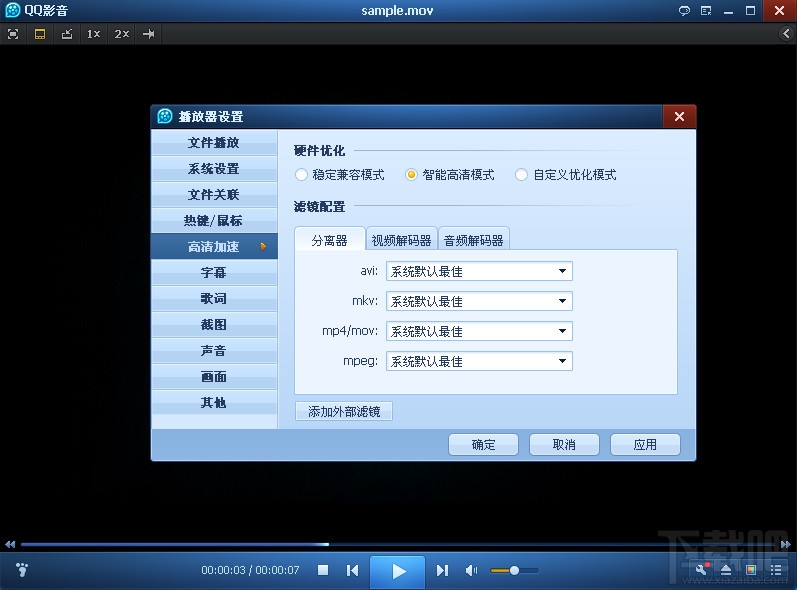This screenshot has width=797, height=590.
Task: Select 自定义优化模式 radio option
Action: pos(566,175)
